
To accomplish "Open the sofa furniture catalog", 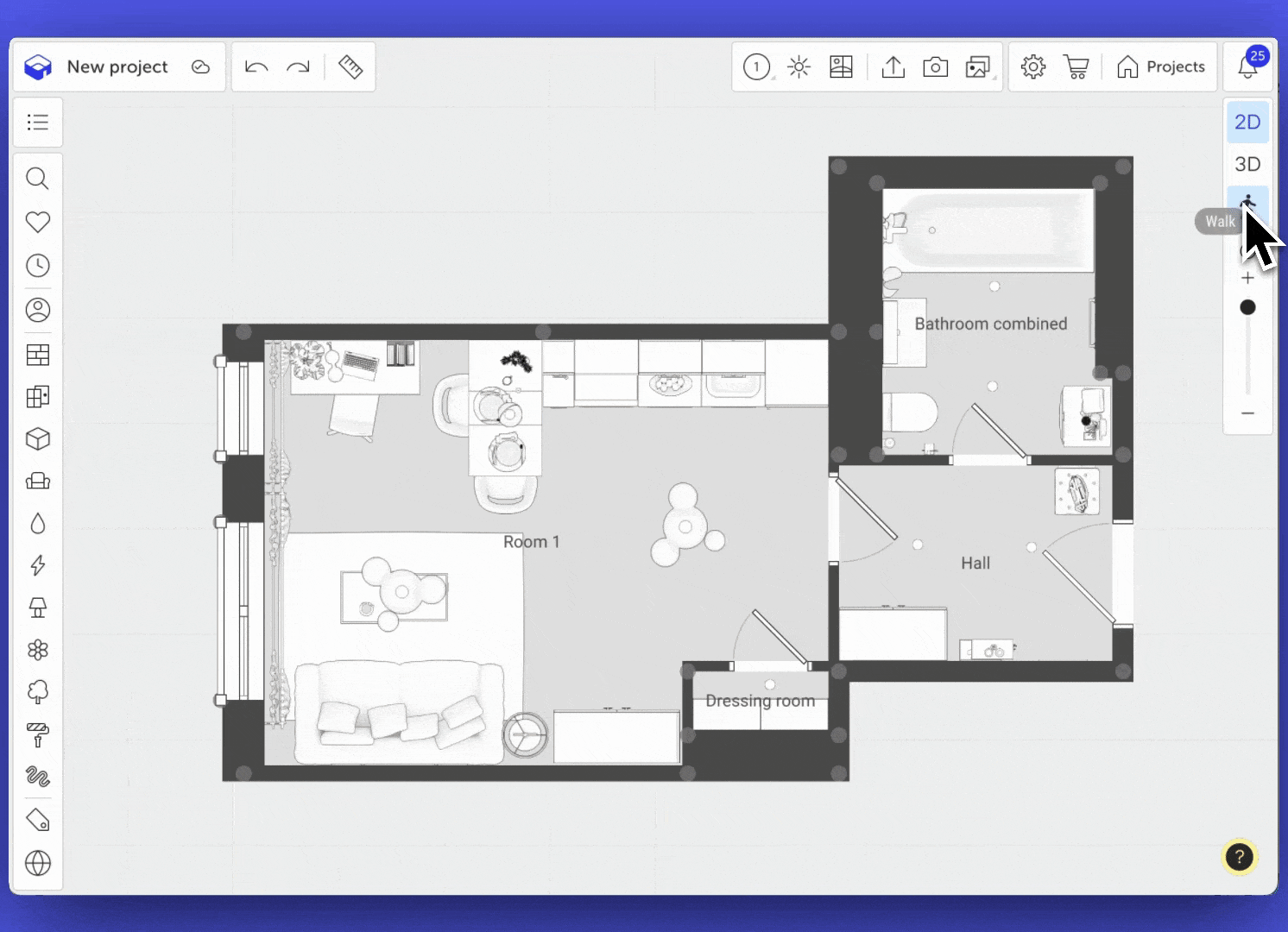I will pyautogui.click(x=38, y=482).
